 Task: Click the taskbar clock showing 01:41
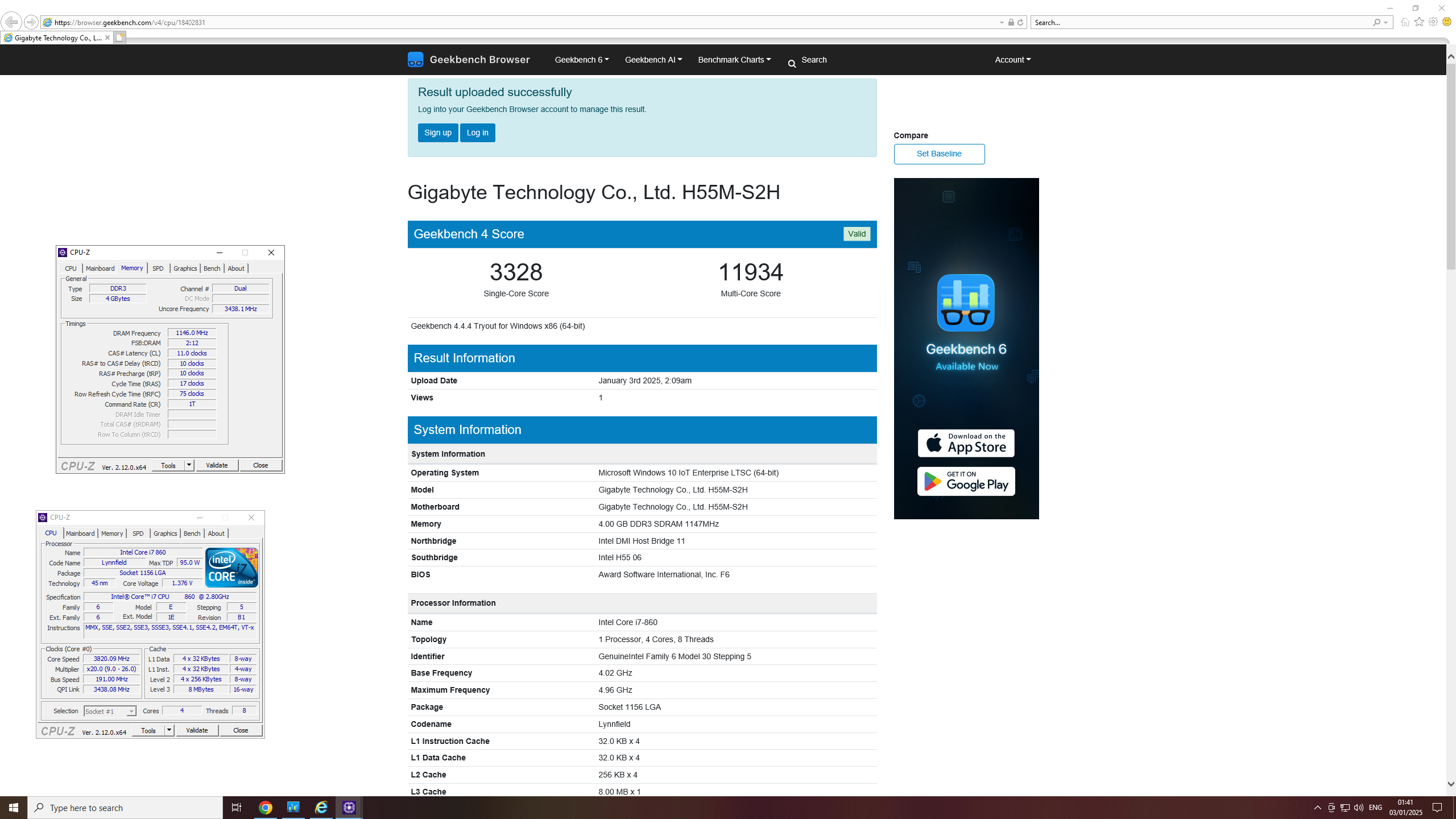tap(1405, 808)
